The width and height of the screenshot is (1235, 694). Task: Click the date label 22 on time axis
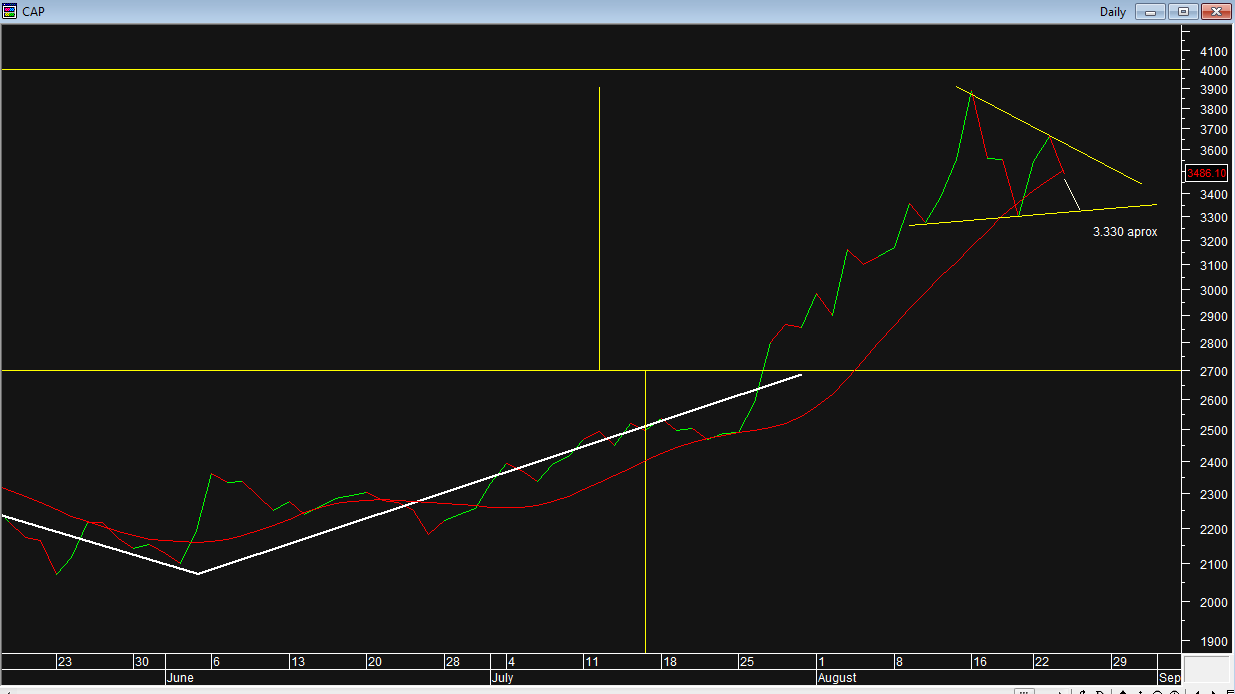[1042, 662]
